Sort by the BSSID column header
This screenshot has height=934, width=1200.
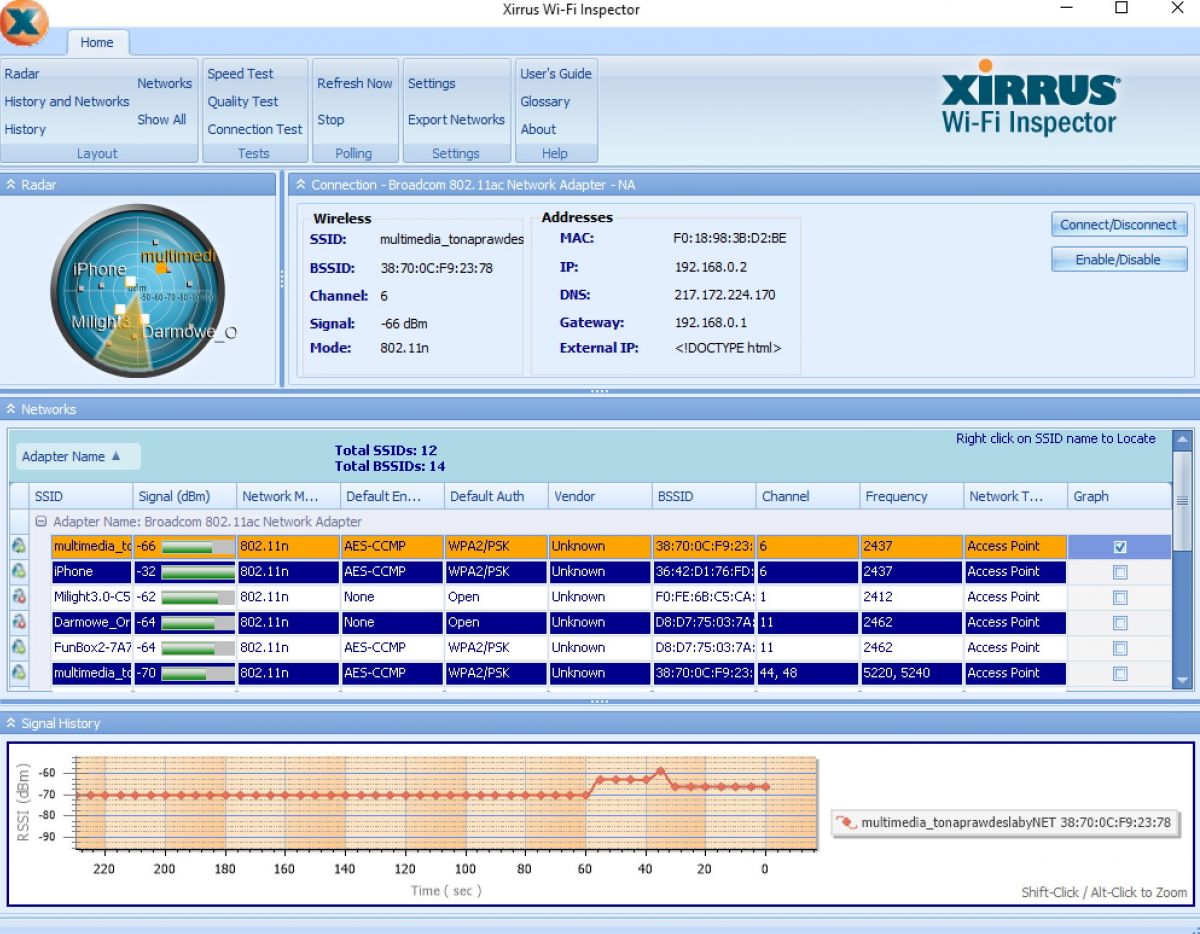[705, 496]
